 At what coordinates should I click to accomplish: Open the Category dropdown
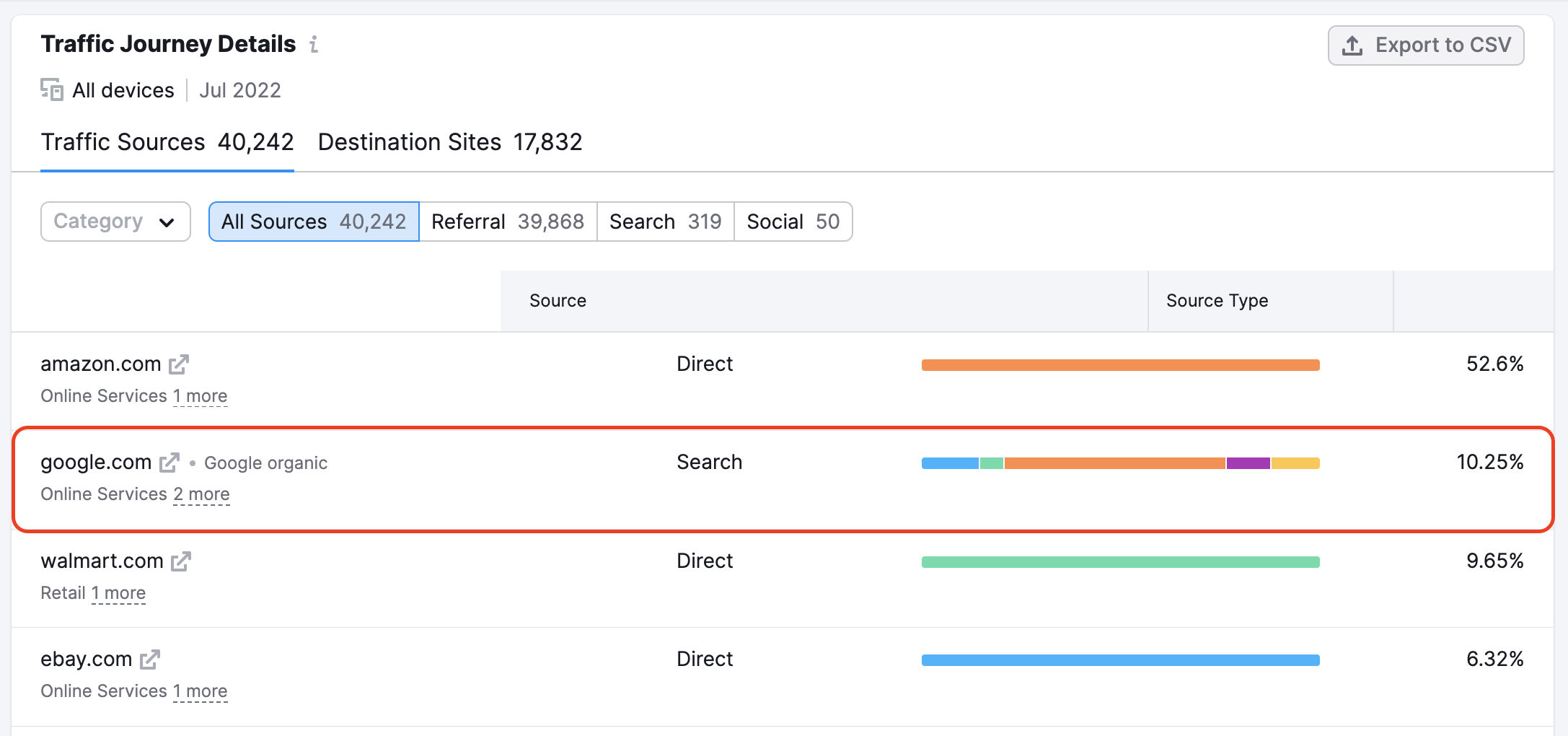115,222
